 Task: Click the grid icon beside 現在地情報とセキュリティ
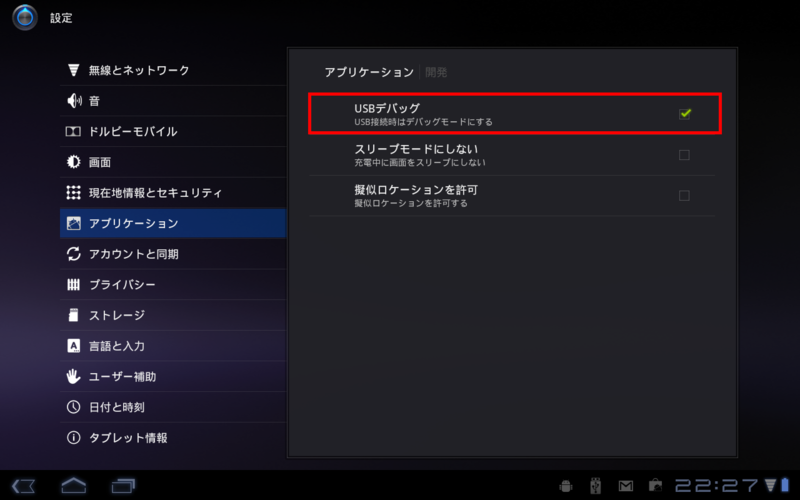tap(73, 192)
